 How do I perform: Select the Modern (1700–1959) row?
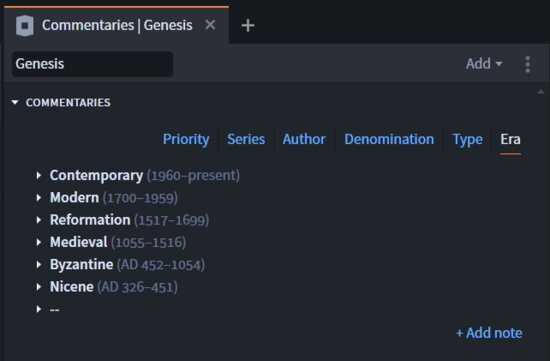pos(114,198)
